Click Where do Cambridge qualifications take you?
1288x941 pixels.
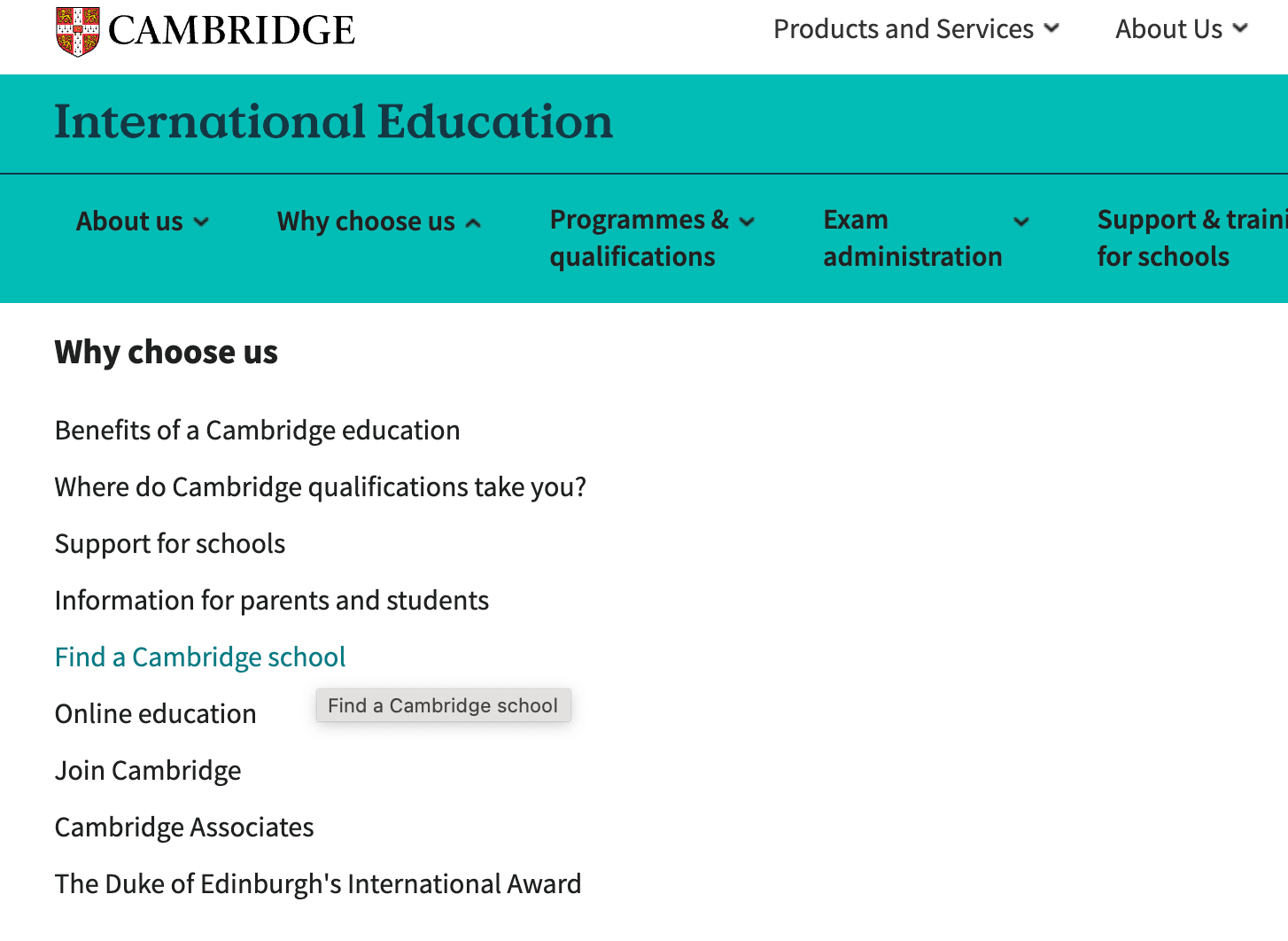[320, 487]
